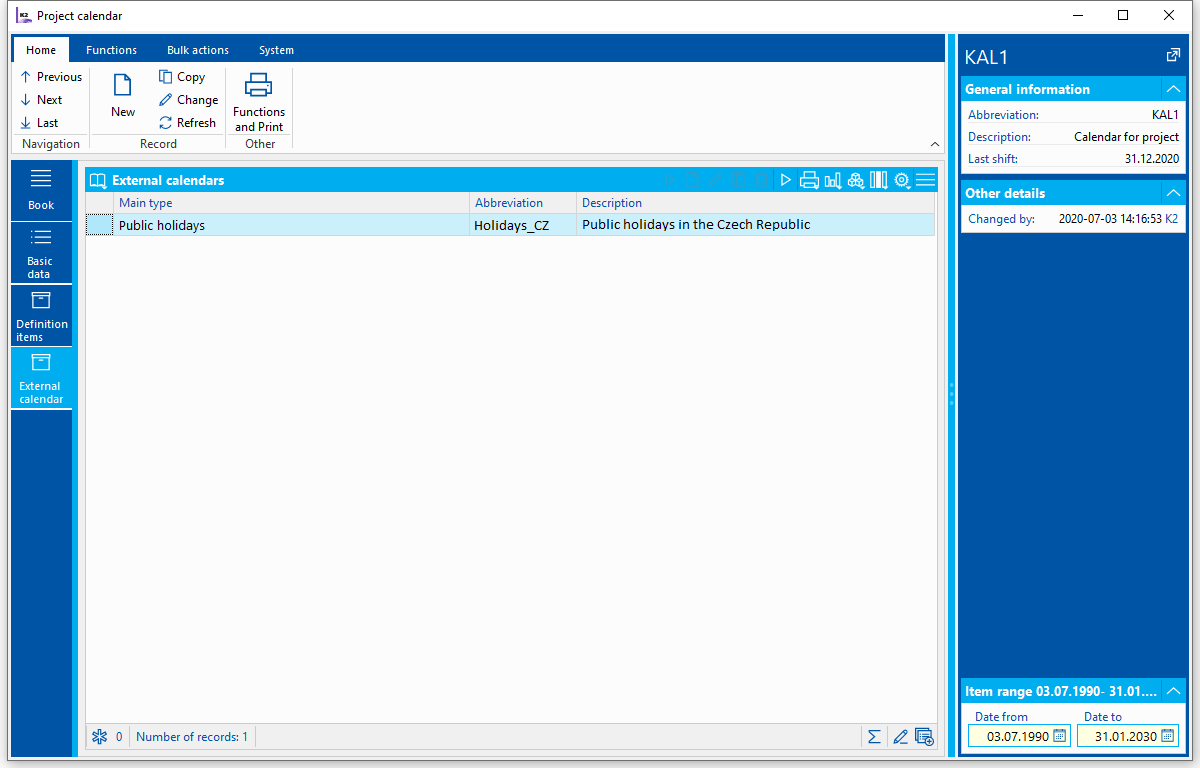Click the Public holidays main type cell
Screen dimensions: 1200x768
292,225
